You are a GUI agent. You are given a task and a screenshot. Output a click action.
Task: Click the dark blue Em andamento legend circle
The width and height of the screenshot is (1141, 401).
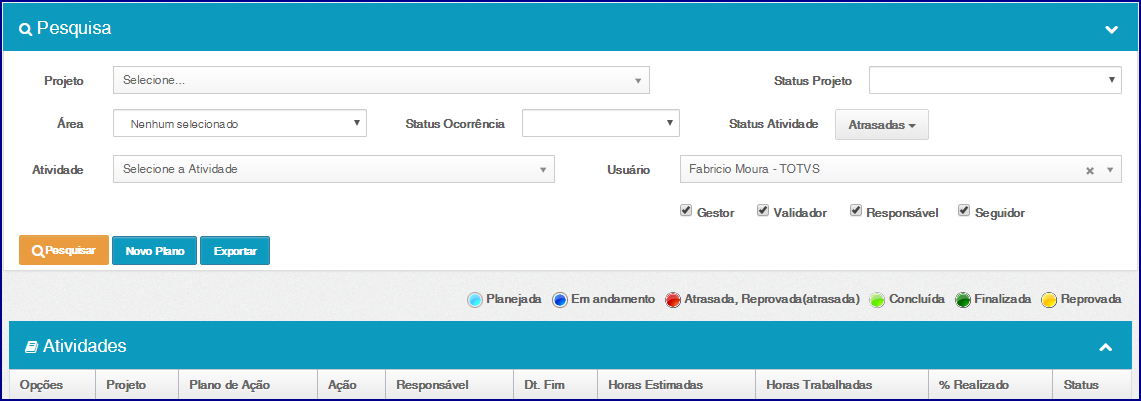pyautogui.click(x=560, y=300)
